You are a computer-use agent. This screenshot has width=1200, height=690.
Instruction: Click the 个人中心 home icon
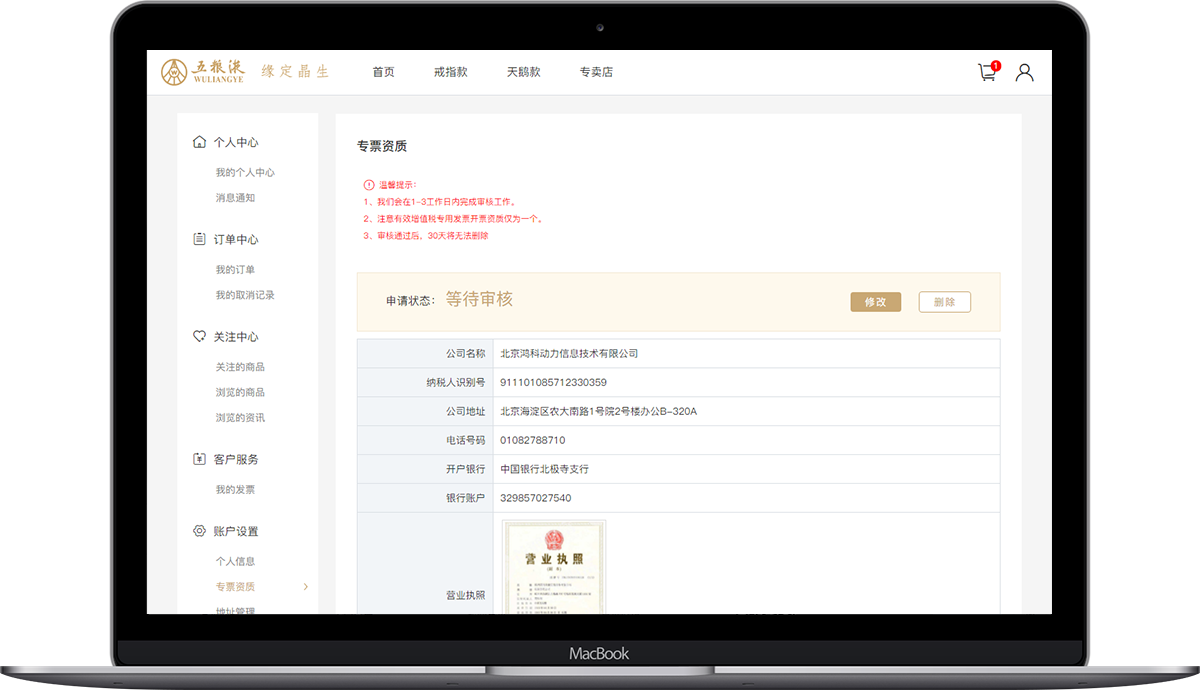(199, 142)
